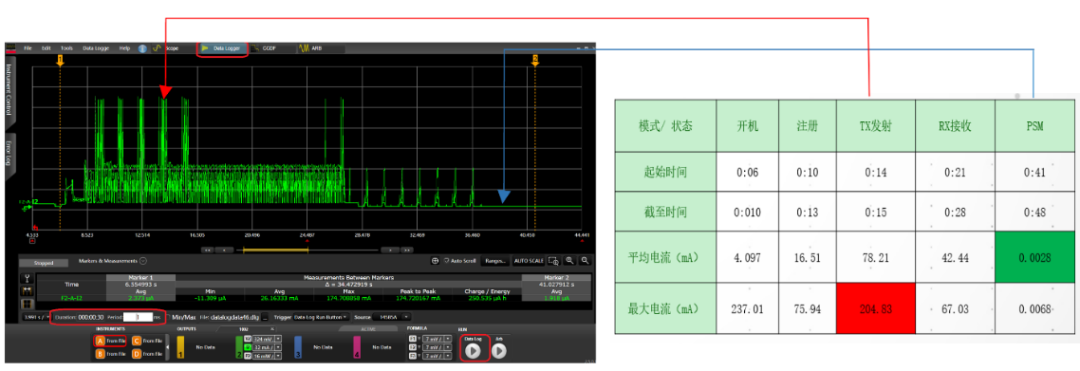This screenshot has height=371, width=1080.
Task: Toggle the F3 formula trace
Action: pos(413,356)
